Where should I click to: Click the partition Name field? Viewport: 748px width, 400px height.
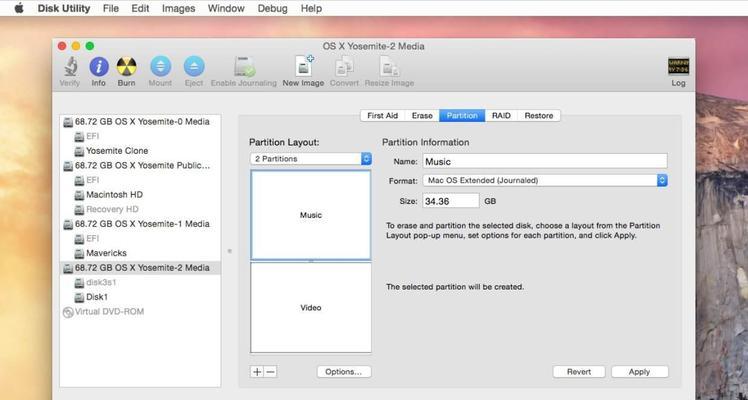[x=545, y=161]
